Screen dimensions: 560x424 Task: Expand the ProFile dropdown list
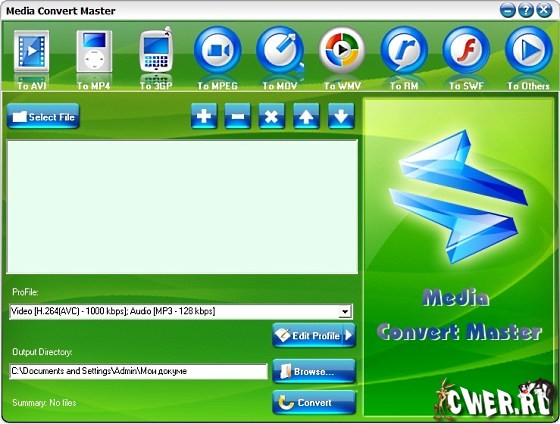(x=345, y=311)
